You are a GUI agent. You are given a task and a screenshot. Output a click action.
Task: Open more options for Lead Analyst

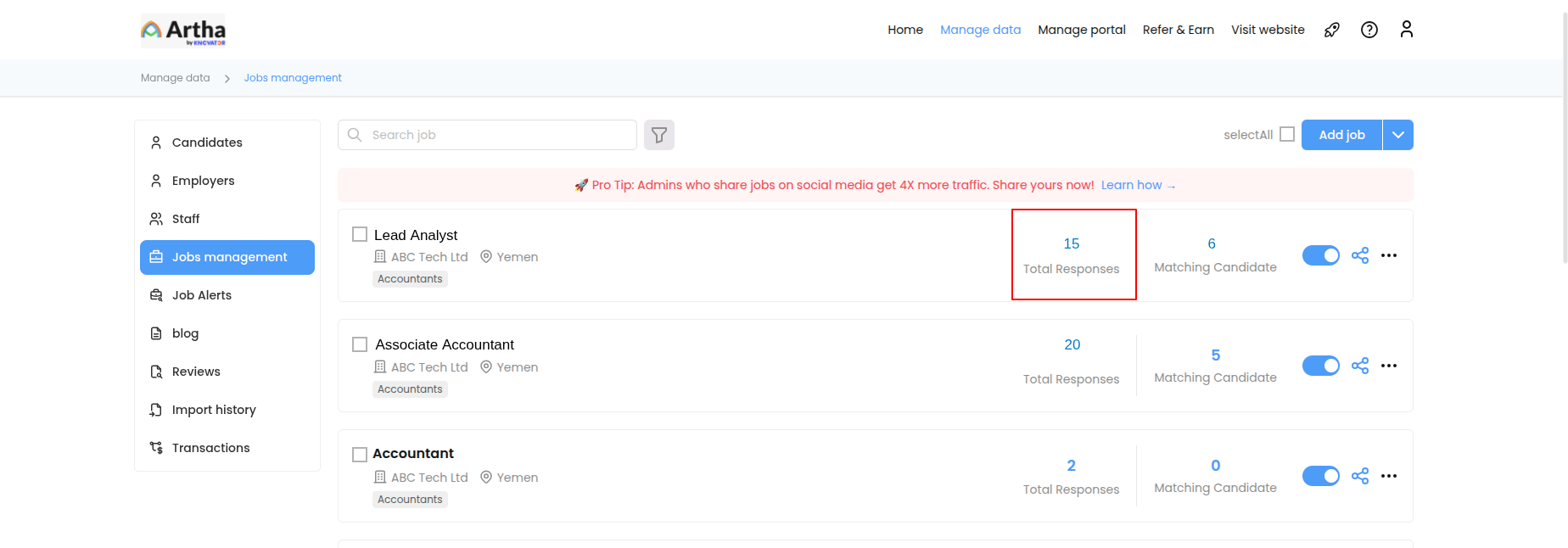(x=1389, y=255)
